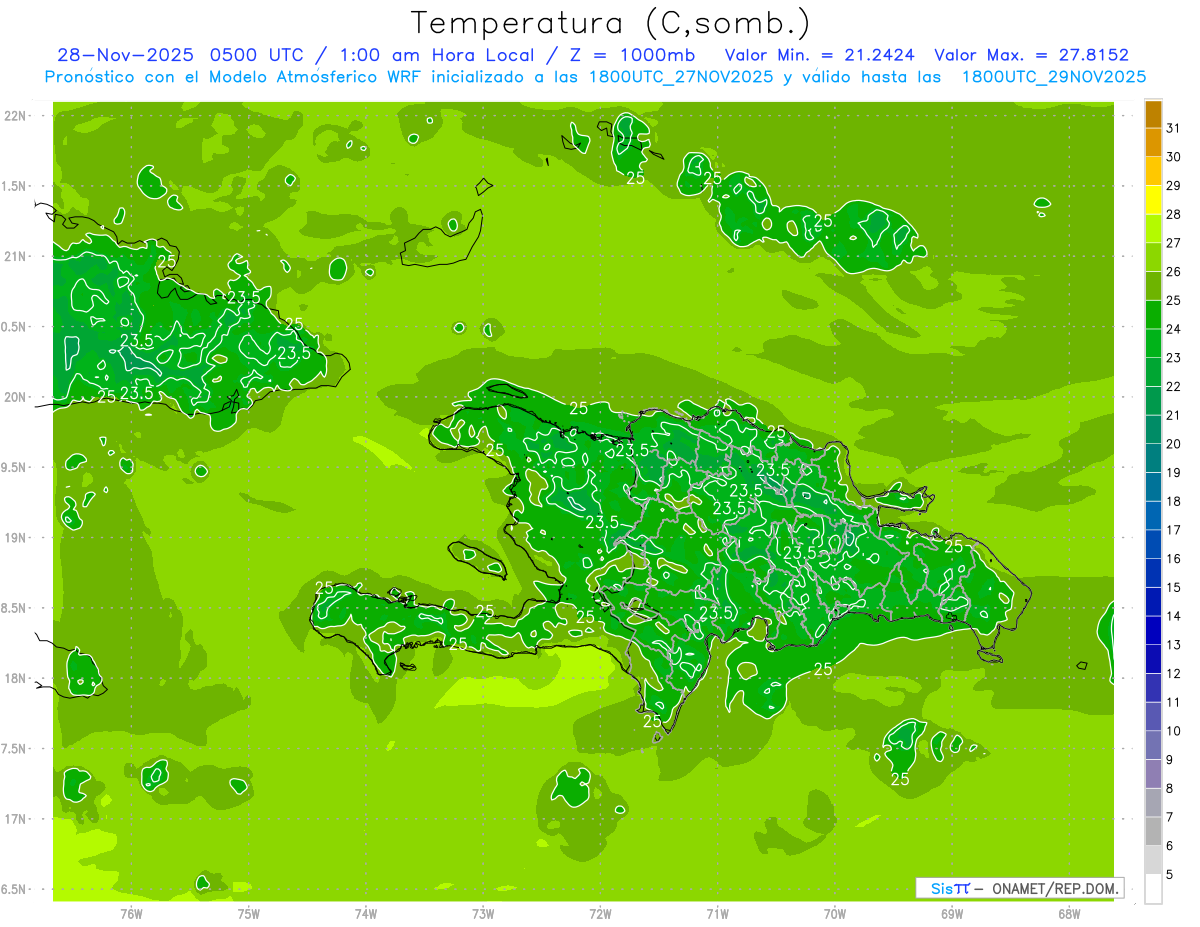Click the legend value "16"
The height and width of the screenshot is (927, 1200).
point(1174,559)
